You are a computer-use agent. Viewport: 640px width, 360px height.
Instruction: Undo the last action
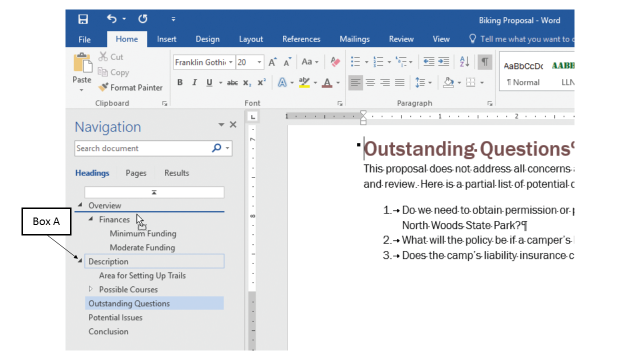pos(111,19)
